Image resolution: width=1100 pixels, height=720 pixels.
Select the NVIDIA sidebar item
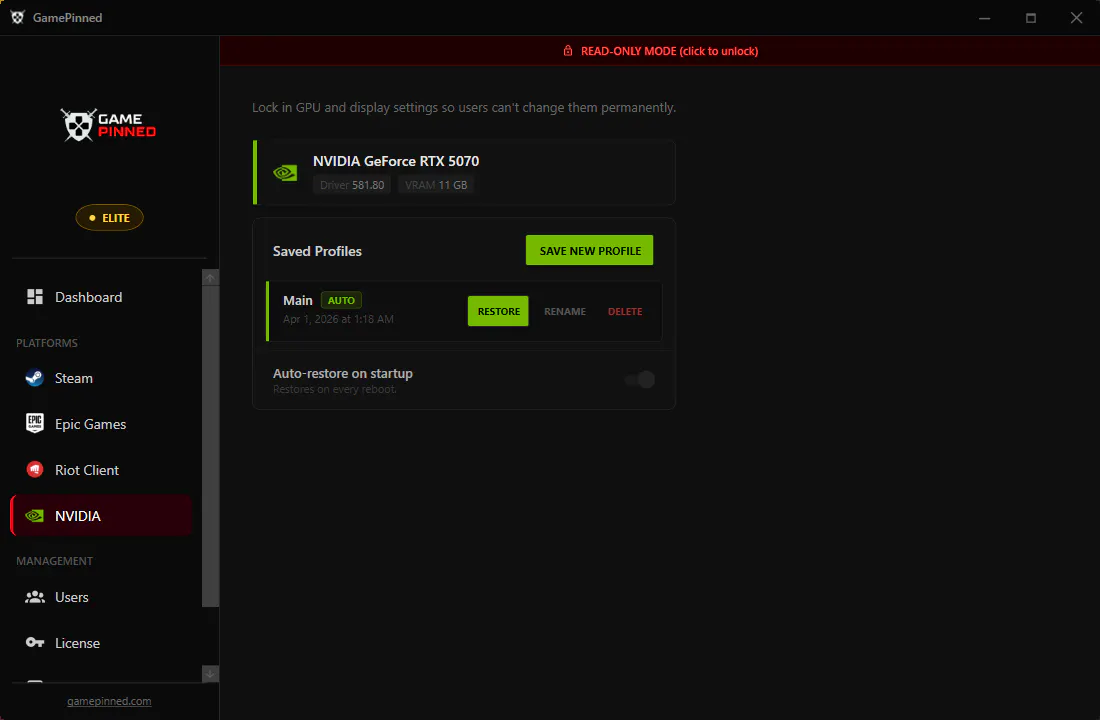(x=102, y=516)
